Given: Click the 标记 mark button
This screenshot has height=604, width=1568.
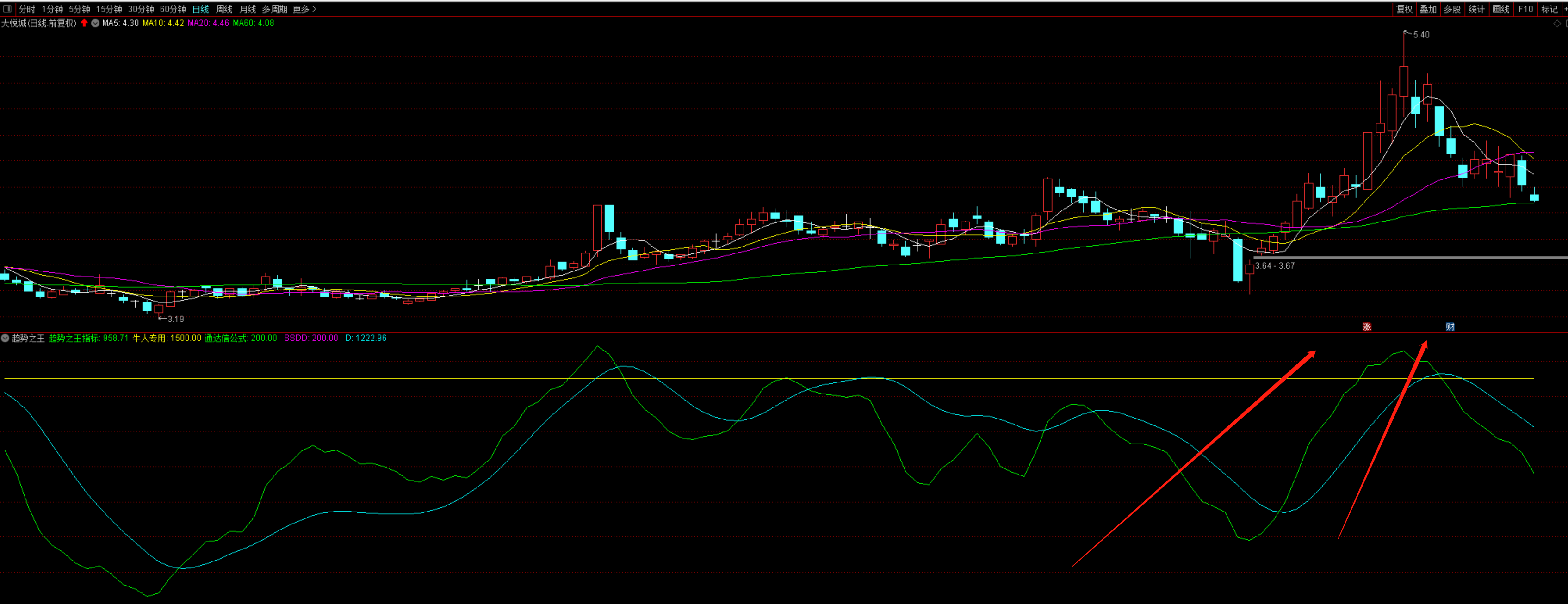Looking at the screenshot, I should [x=1549, y=9].
